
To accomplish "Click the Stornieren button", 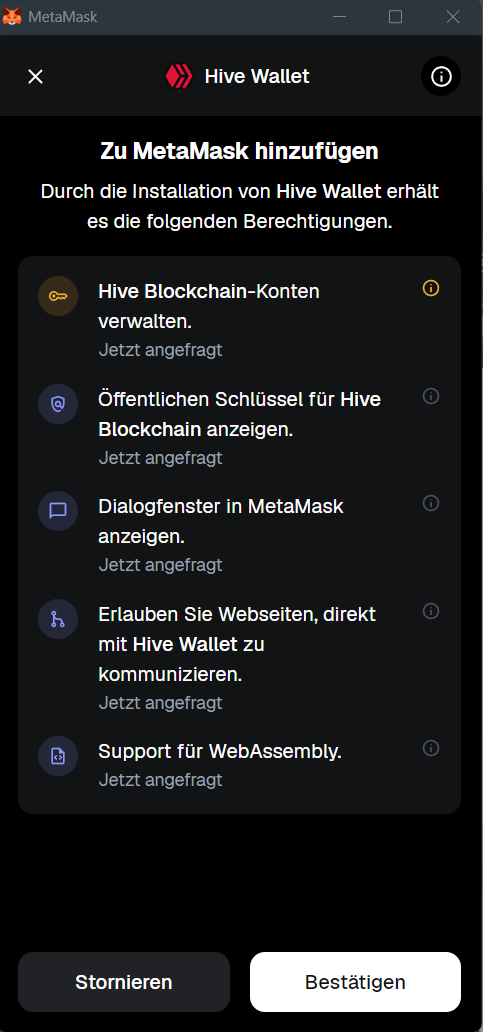I will [124, 982].
